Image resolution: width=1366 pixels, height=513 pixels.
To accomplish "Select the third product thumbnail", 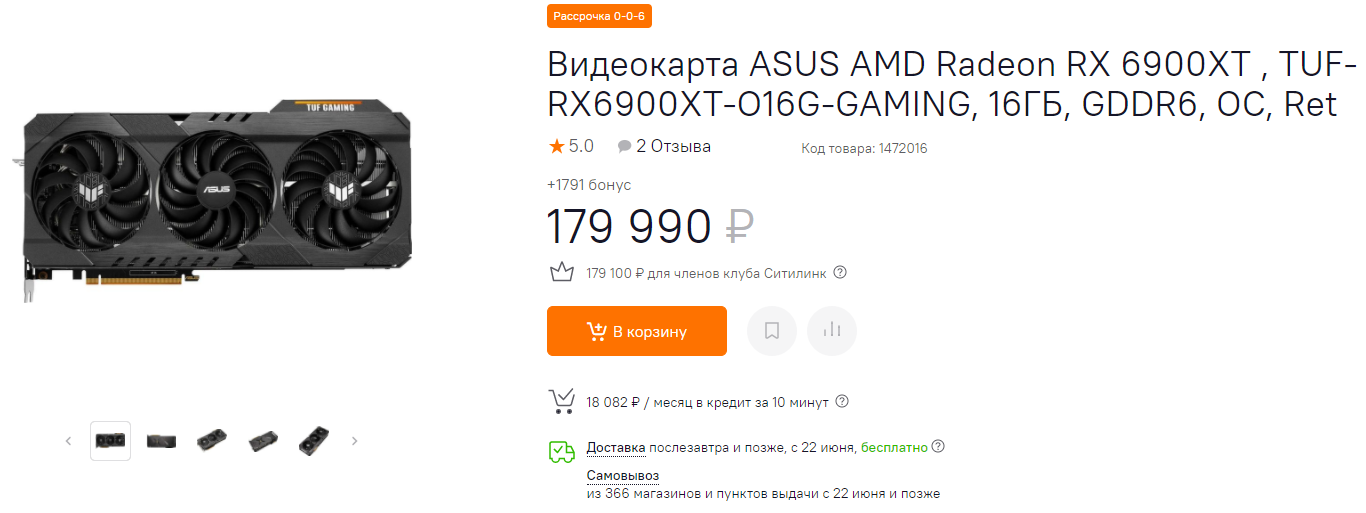I will [212, 441].
